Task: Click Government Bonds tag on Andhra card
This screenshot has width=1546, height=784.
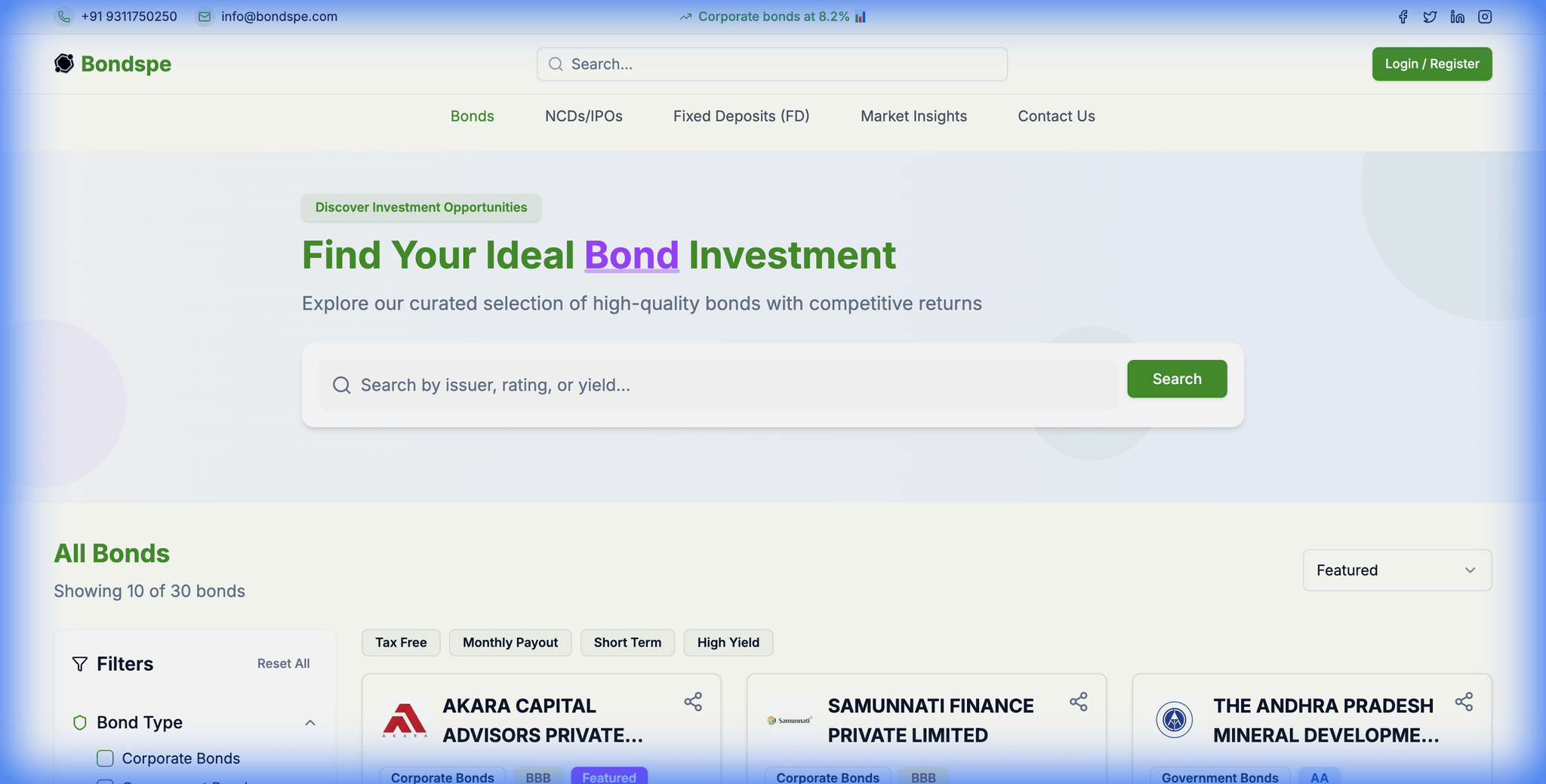Action: click(x=1220, y=776)
